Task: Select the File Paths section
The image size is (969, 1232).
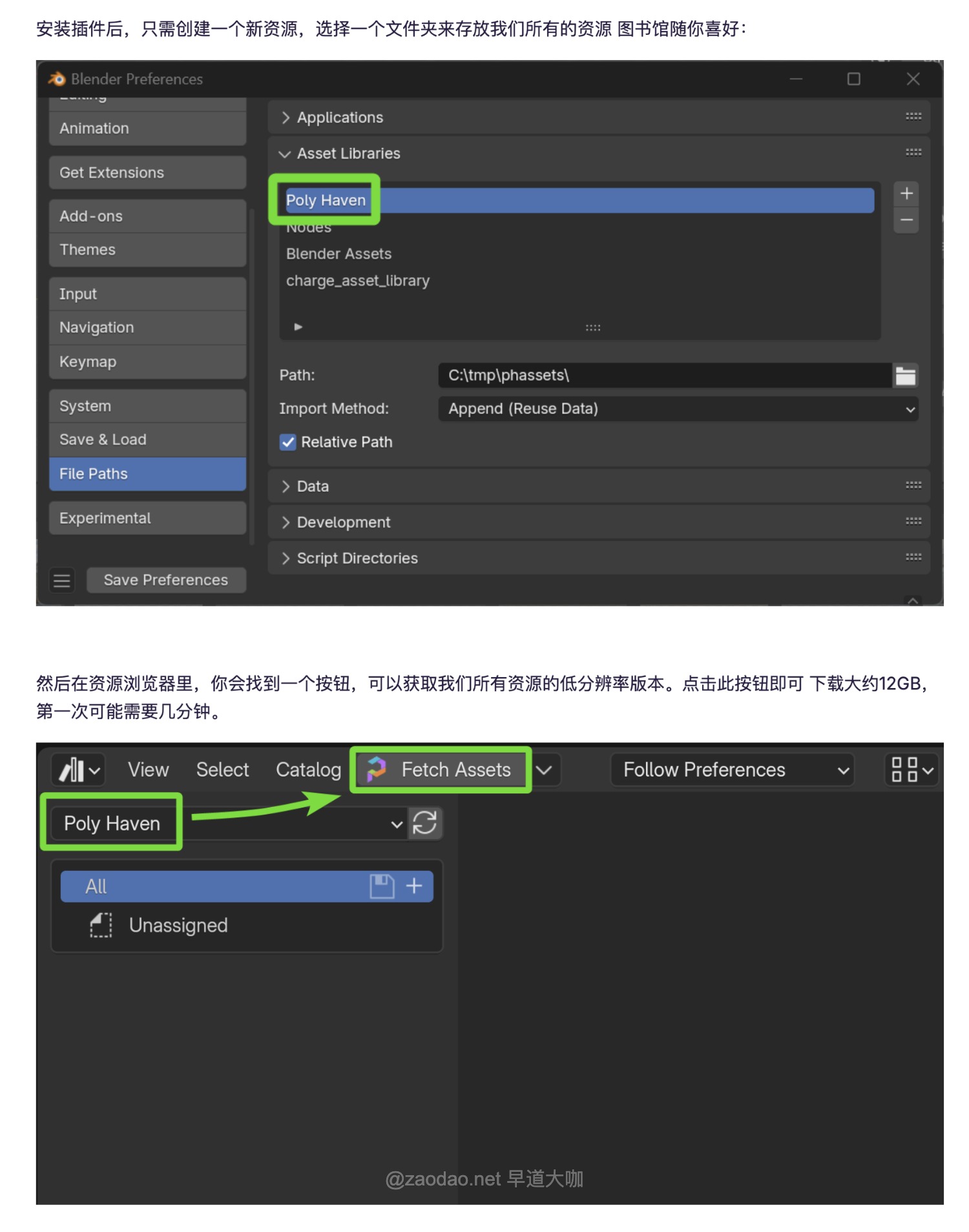Action: (147, 474)
